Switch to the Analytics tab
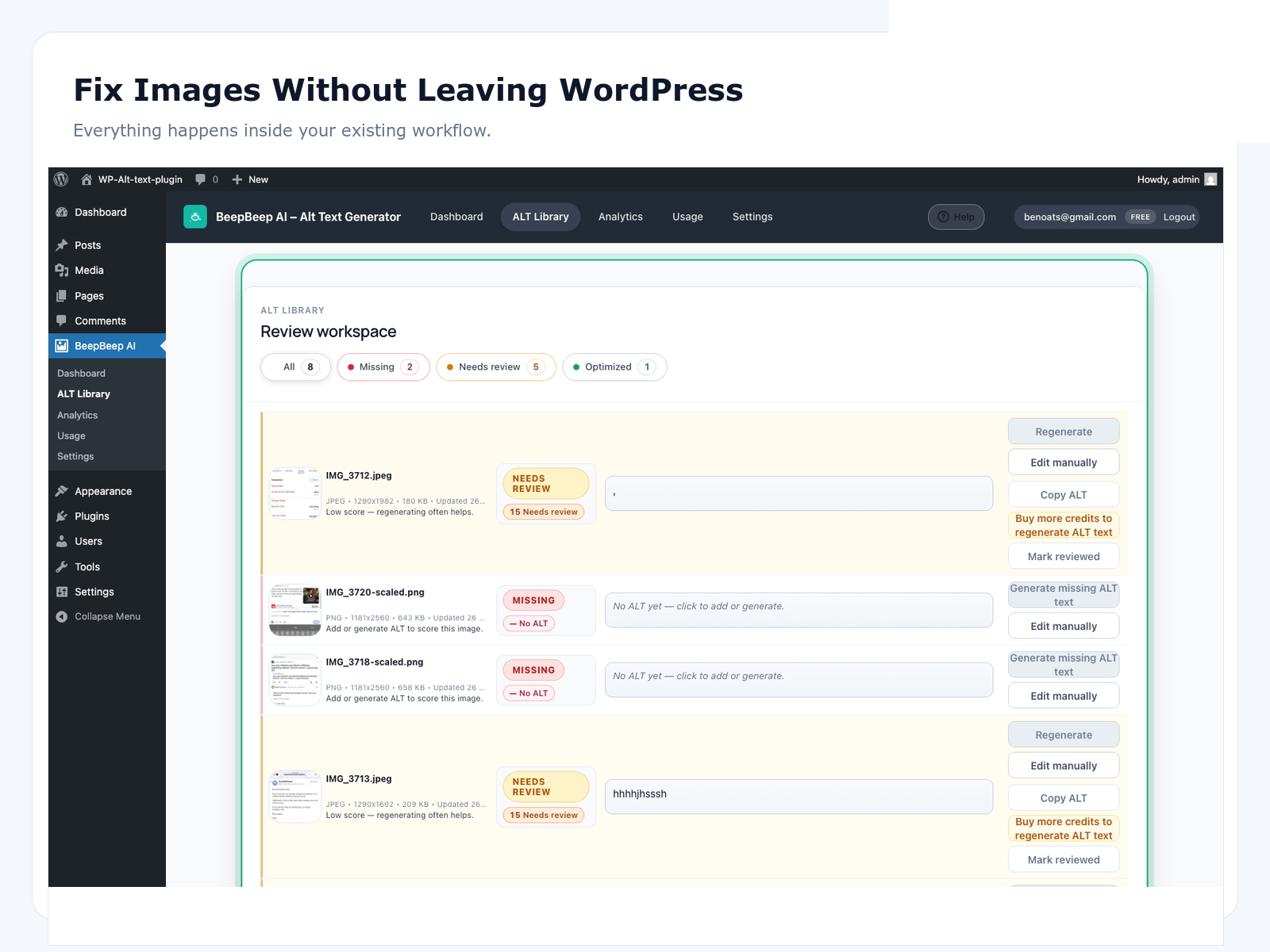Image resolution: width=1270 pixels, height=952 pixels. point(621,217)
